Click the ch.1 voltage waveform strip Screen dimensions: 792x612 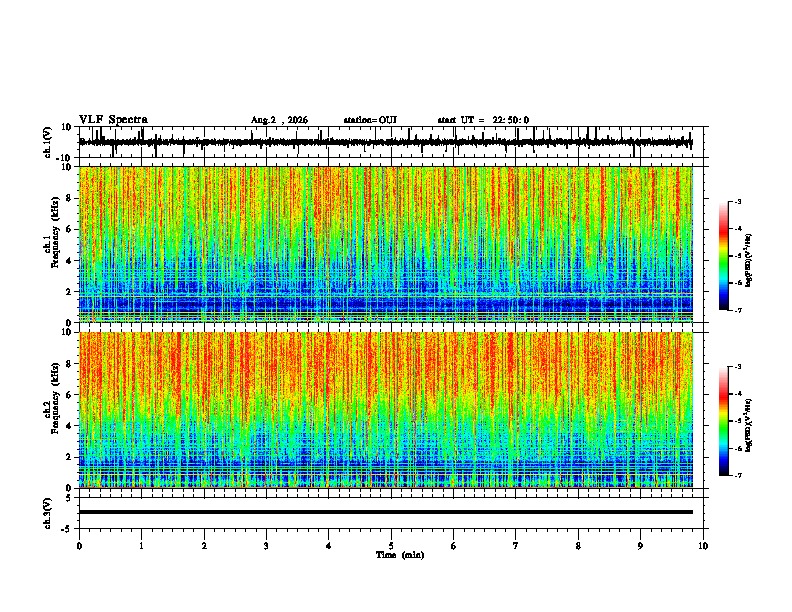[393, 142]
